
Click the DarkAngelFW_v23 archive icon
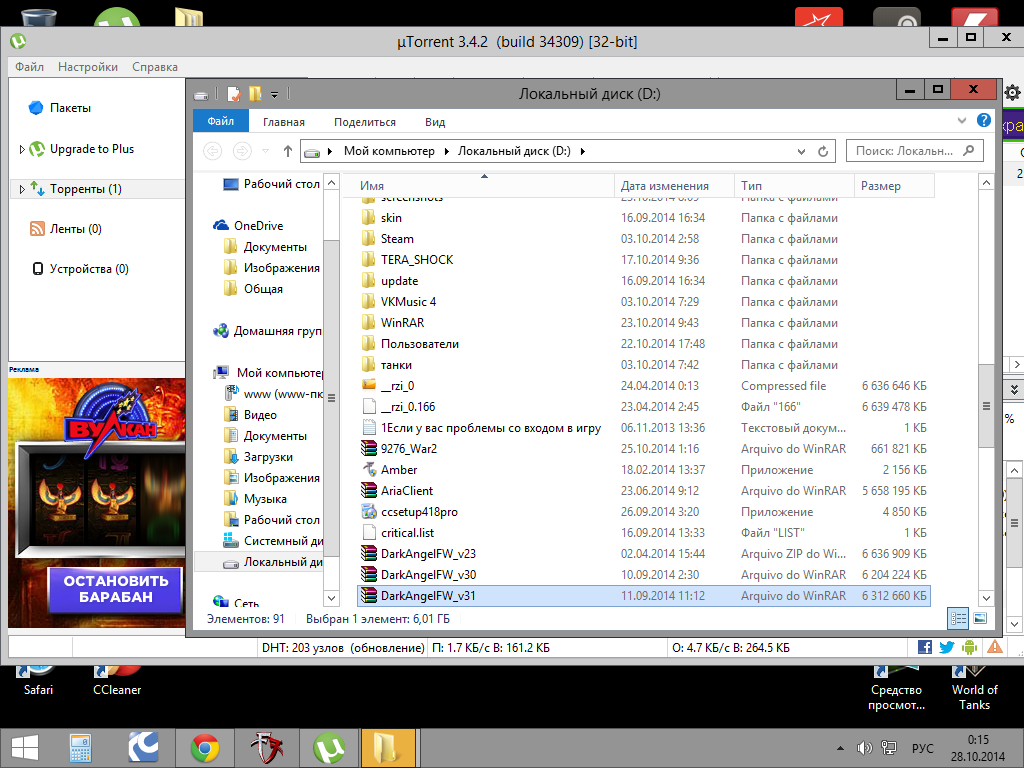pos(369,554)
